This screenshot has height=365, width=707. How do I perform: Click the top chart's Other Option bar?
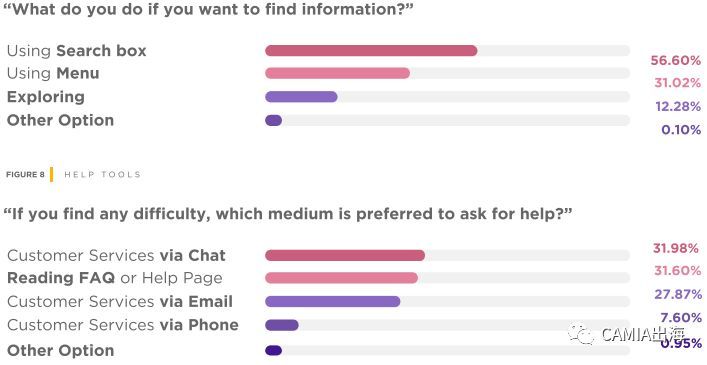click(x=273, y=120)
